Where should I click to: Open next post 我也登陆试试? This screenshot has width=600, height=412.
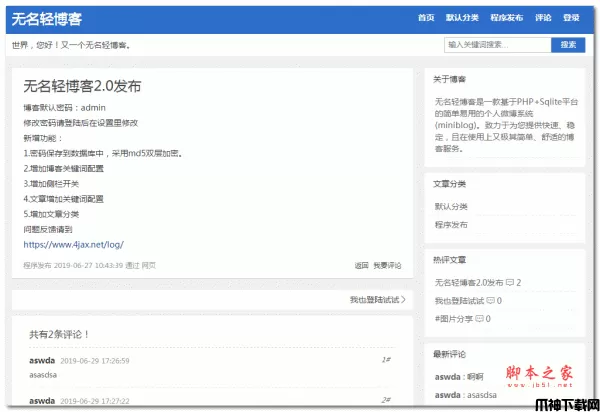[x=375, y=300]
